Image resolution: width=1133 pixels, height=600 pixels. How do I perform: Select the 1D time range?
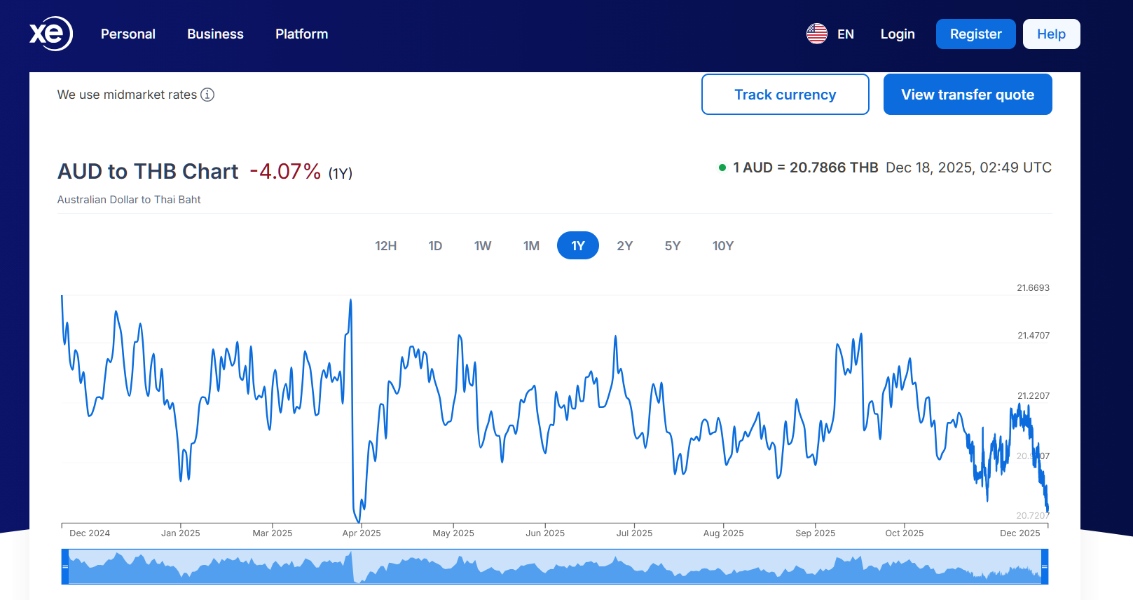[x=435, y=246]
